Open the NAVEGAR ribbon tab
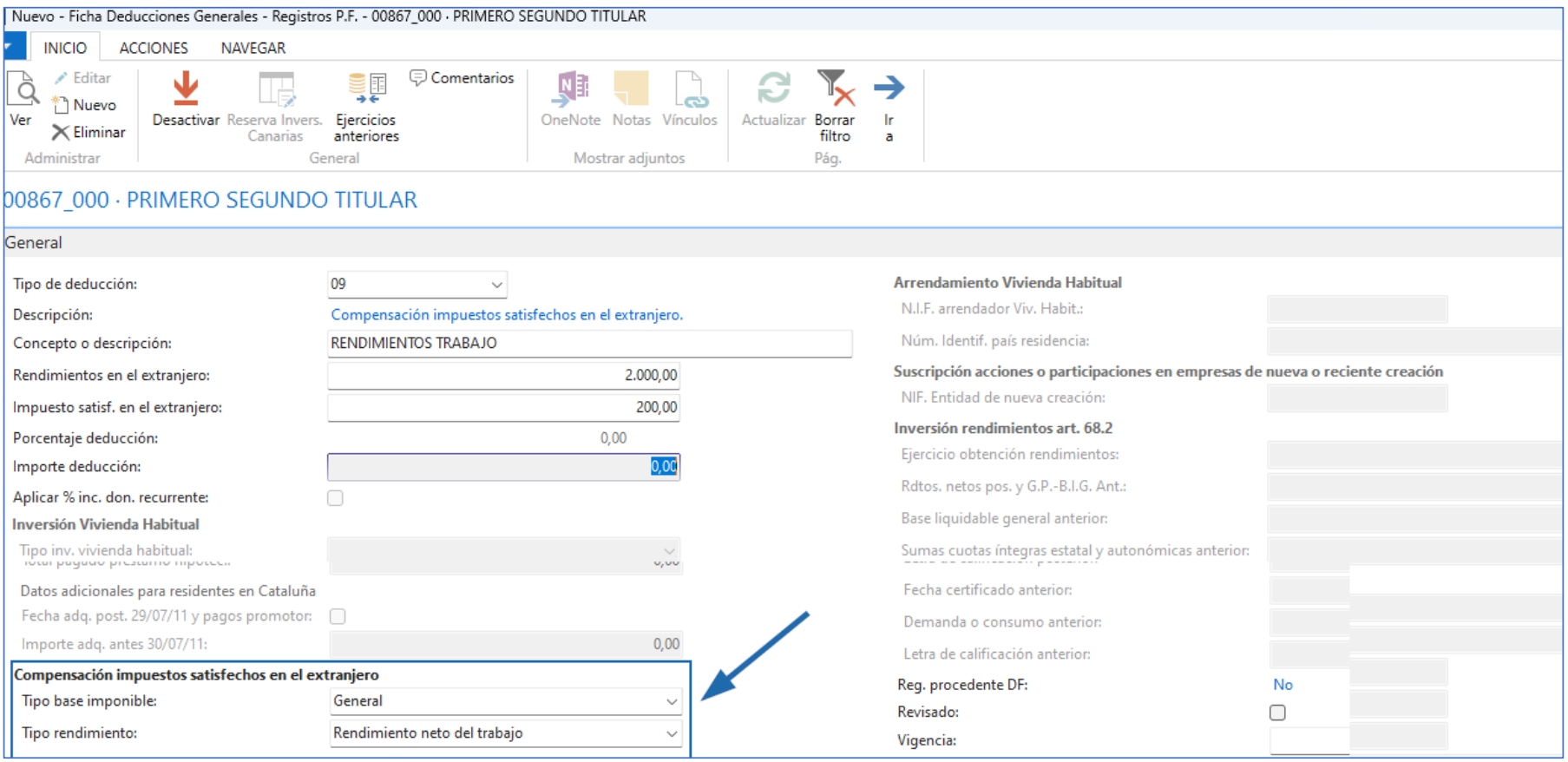 click(253, 48)
